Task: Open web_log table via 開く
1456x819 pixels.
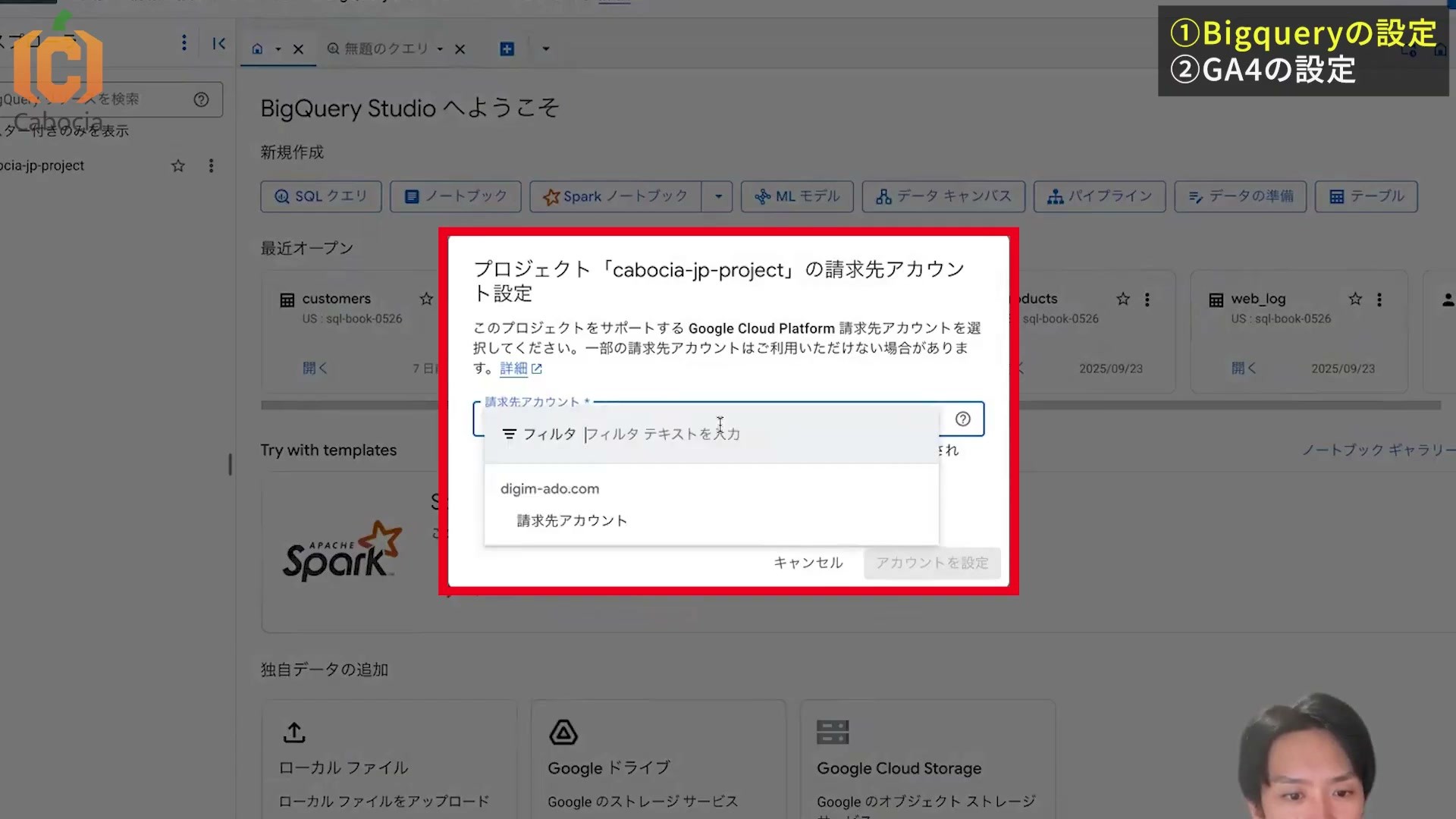Action: [1244, 369]
